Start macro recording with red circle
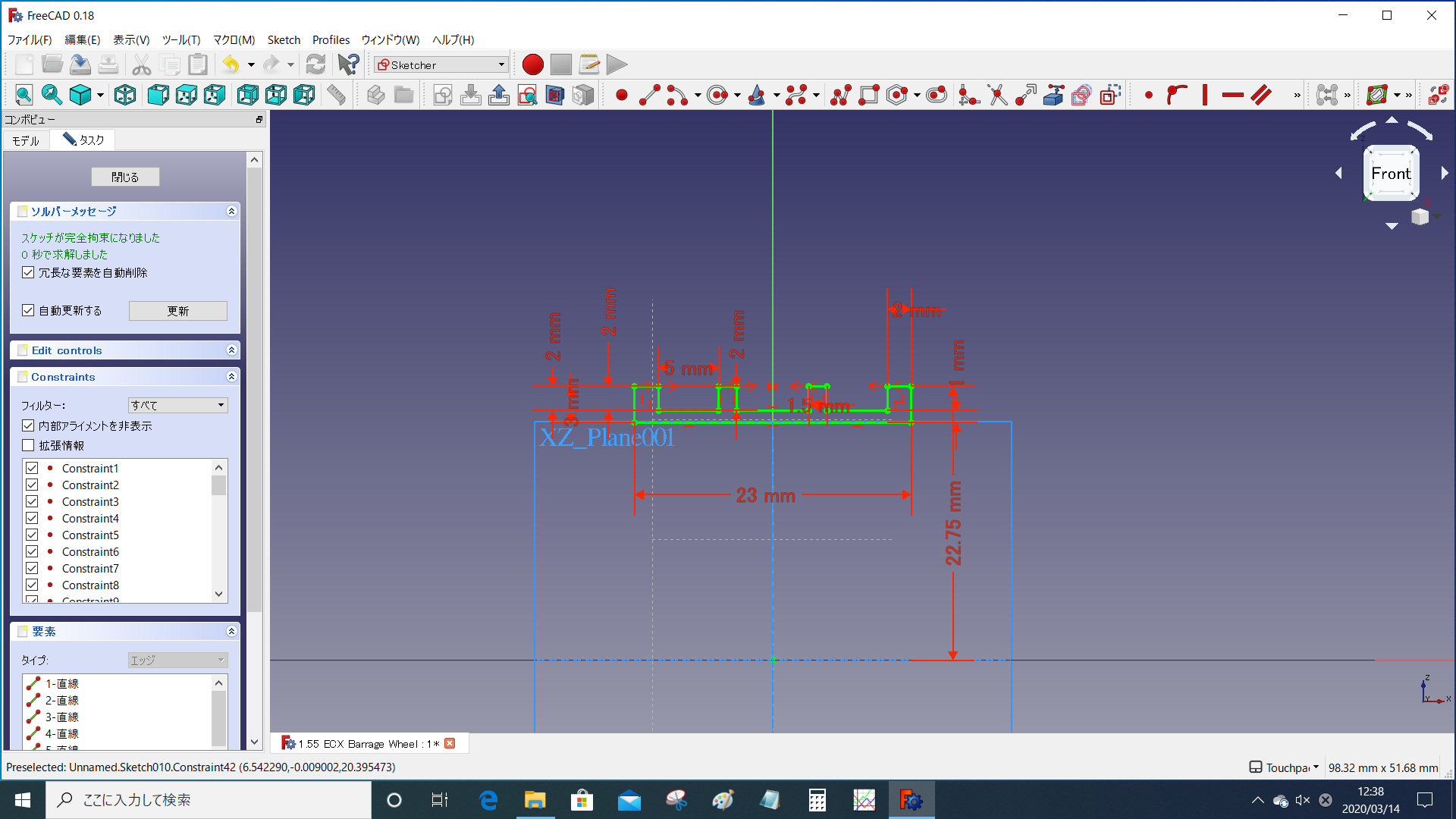The image size is (1456, 819). pyautogui.click(x=532, y=64)
